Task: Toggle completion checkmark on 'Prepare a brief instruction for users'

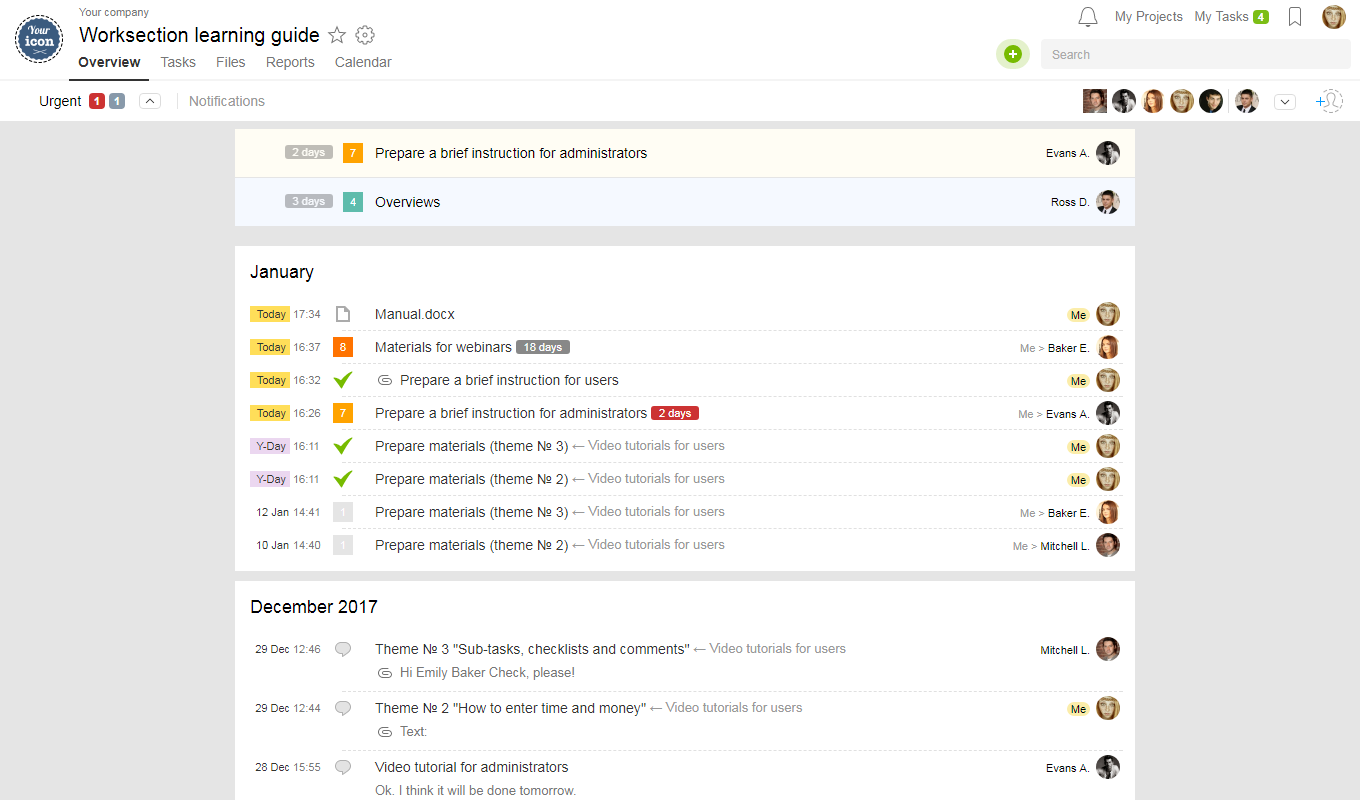Action: coord(343,380)
